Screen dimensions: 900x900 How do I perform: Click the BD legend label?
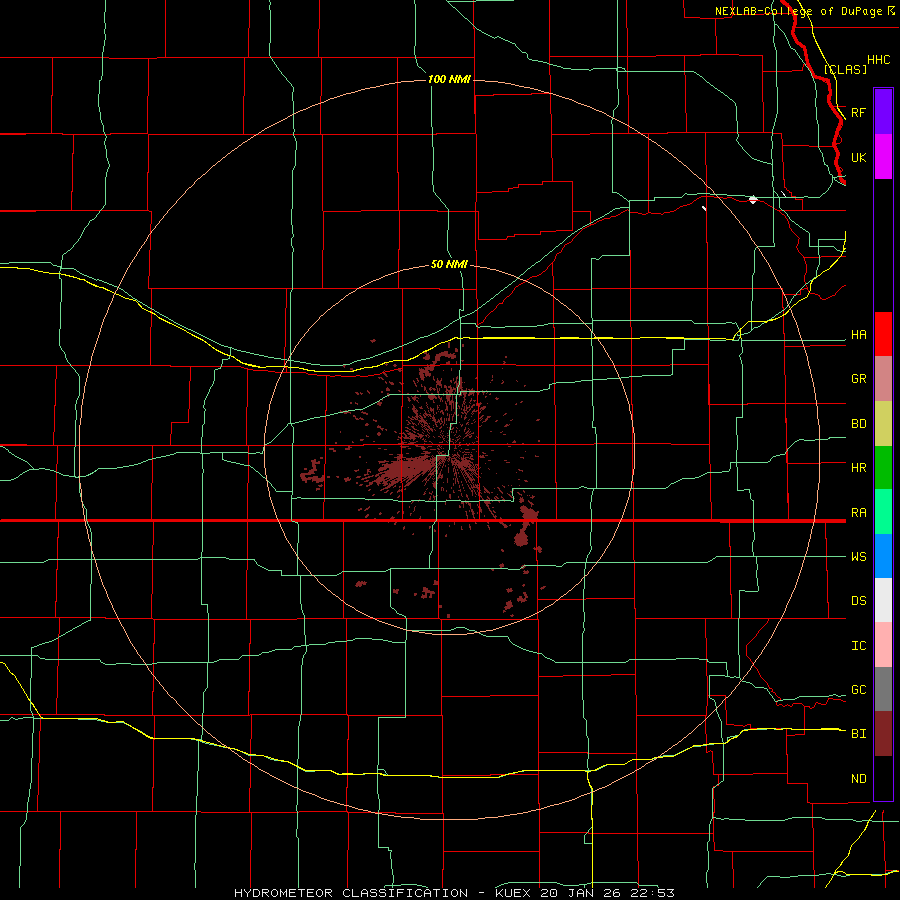pos(859,424)
